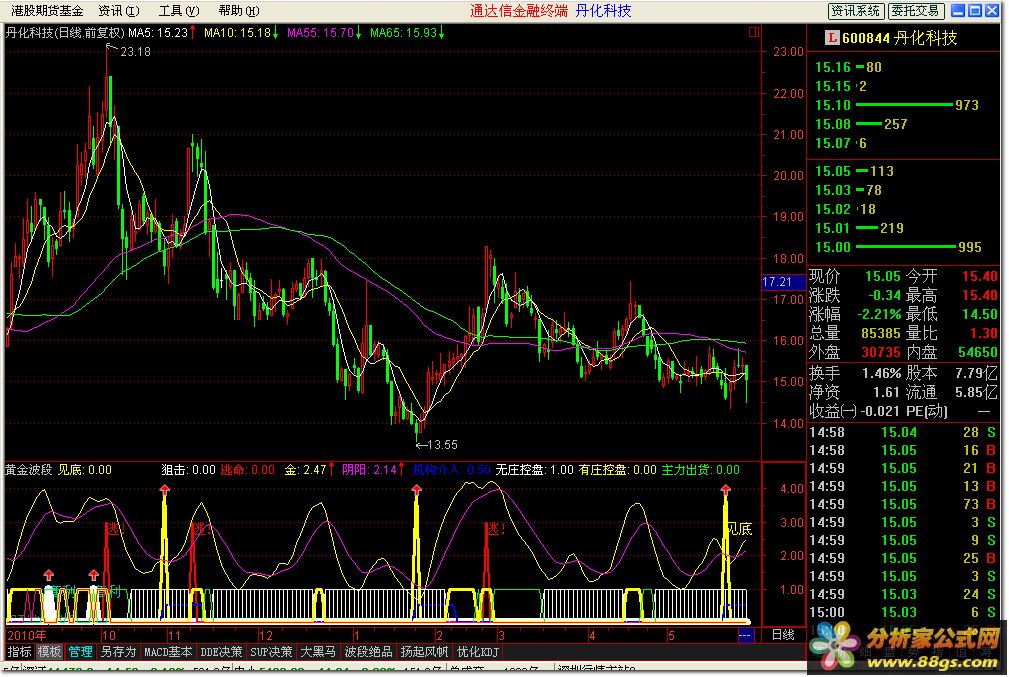This screenshot has width=1009, height=677.
Task: Click the 涨幅 -2.21% value
Action: tap(879, 314)
